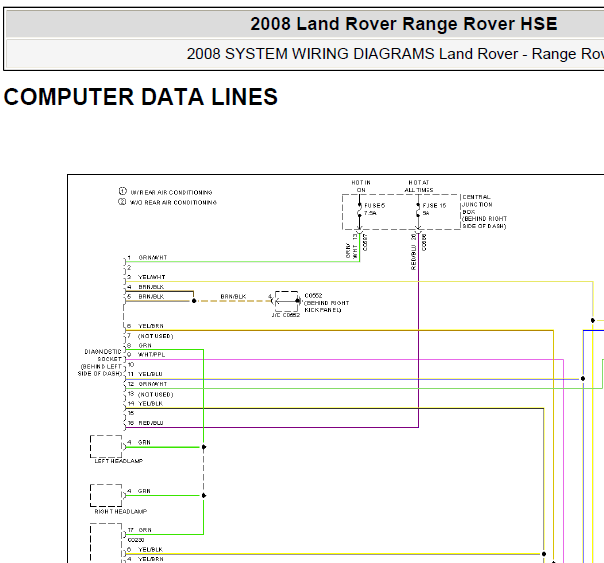Click pin 14 'YEL/BLK' on diagnostic socket

151,404
